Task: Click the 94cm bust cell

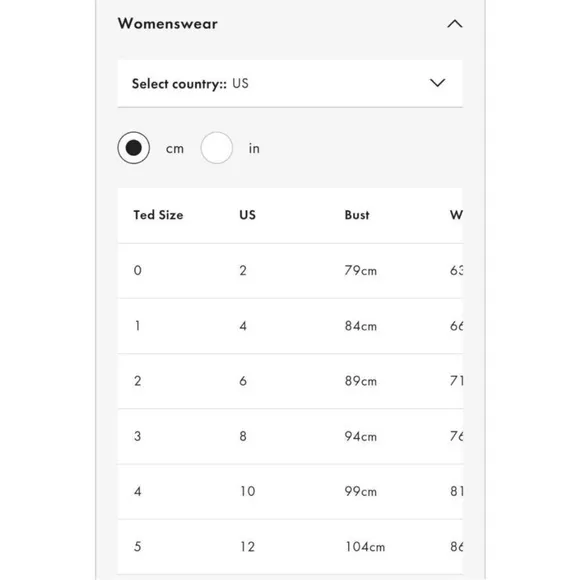Action: pos(361,436)
